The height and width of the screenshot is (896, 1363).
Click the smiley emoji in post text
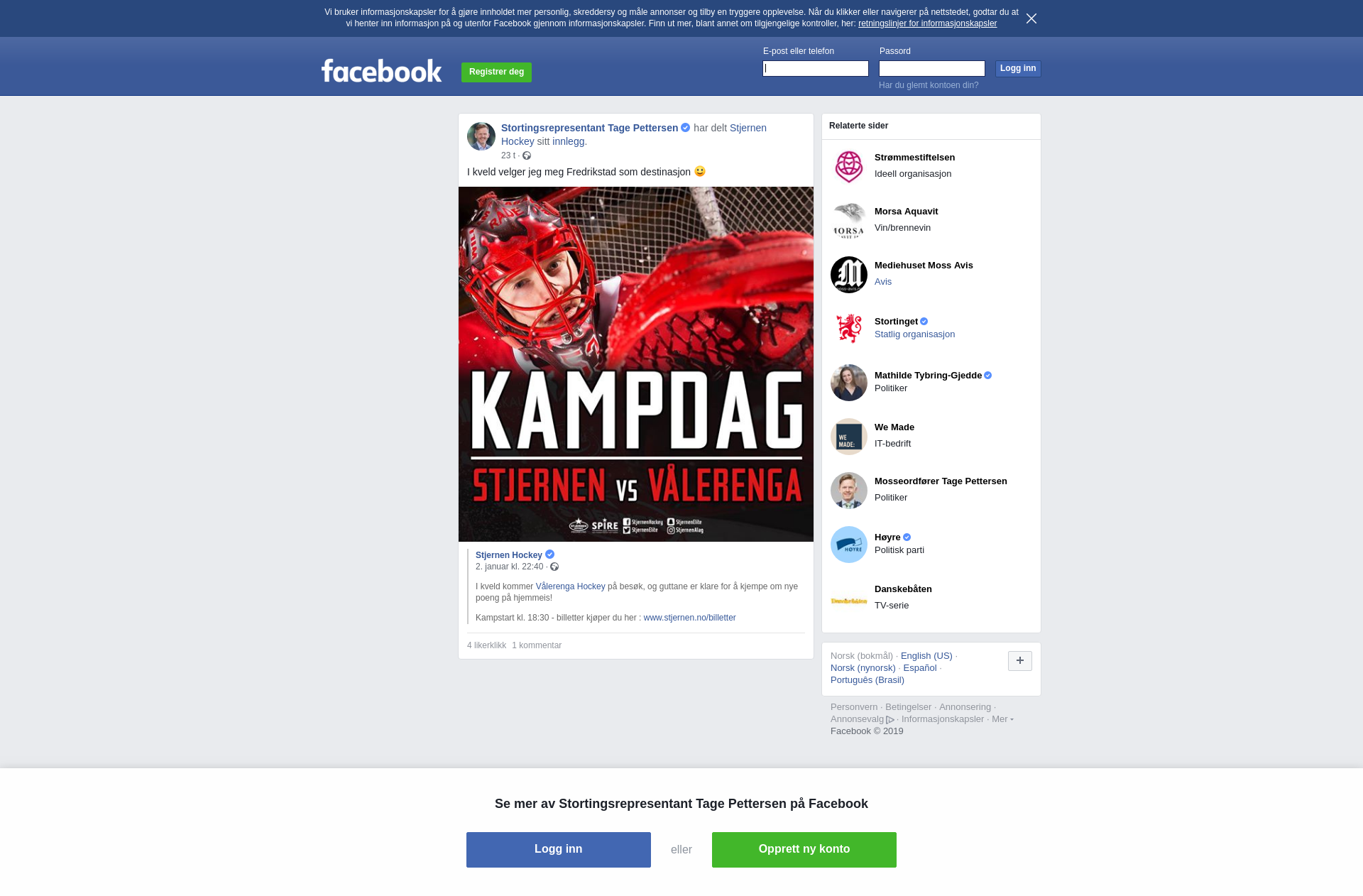(700, 171)
